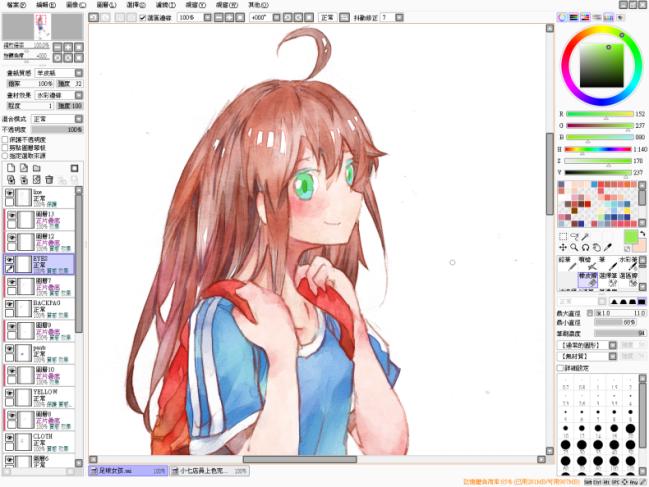This screenshot has width=649, height=487.
Task: Hide the EYES layer
Action: (10, 260)
